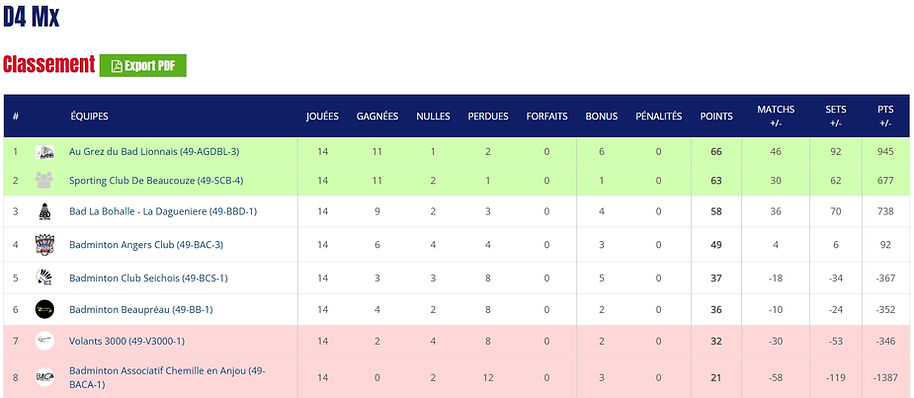This screenshot has width=914, height=398.
Task: Click Volants 3000 team logo
Action: [x=44, y=341]
